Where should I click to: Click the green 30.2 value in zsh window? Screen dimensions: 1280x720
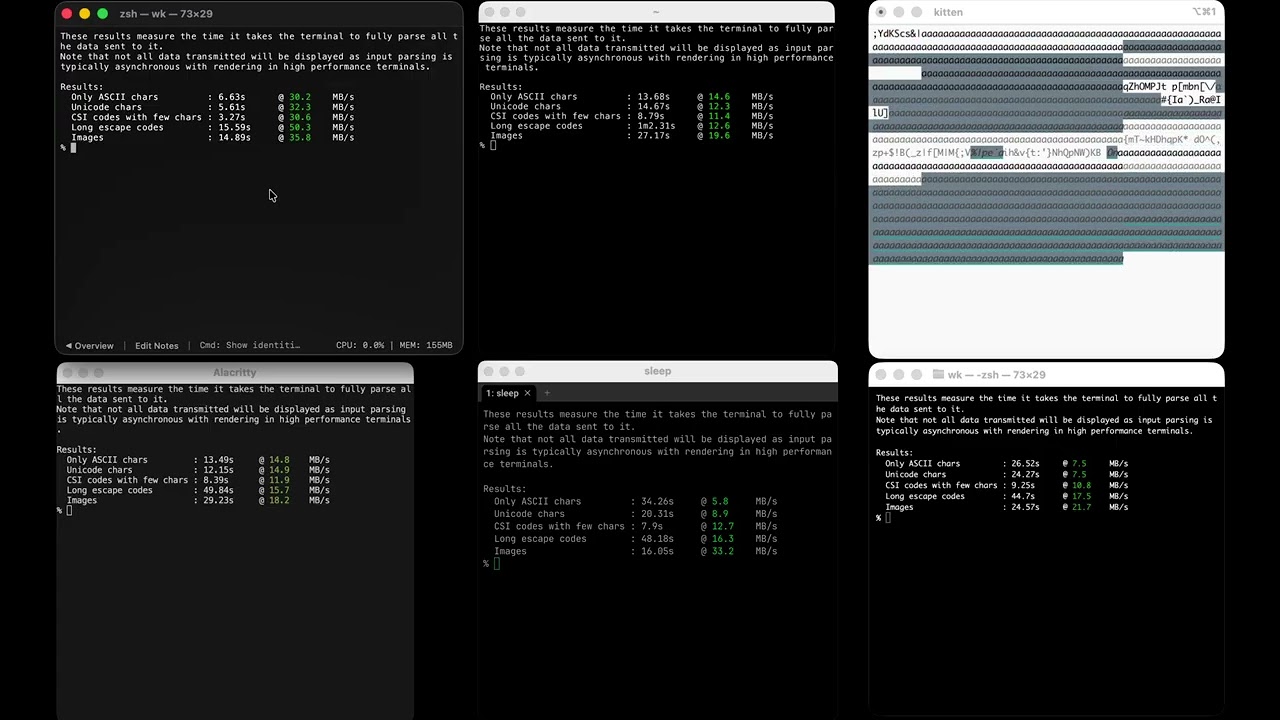tap(300, 97)
